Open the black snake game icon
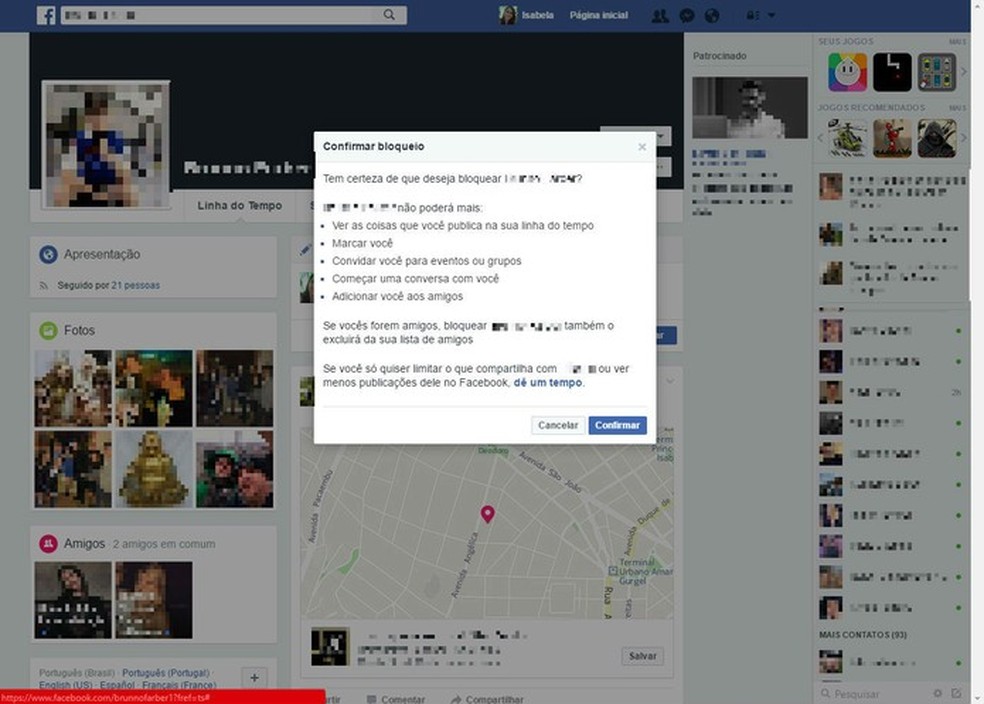The height and width of the screenshot is (704, 984). pyautogui.click(x=892, y=72)
